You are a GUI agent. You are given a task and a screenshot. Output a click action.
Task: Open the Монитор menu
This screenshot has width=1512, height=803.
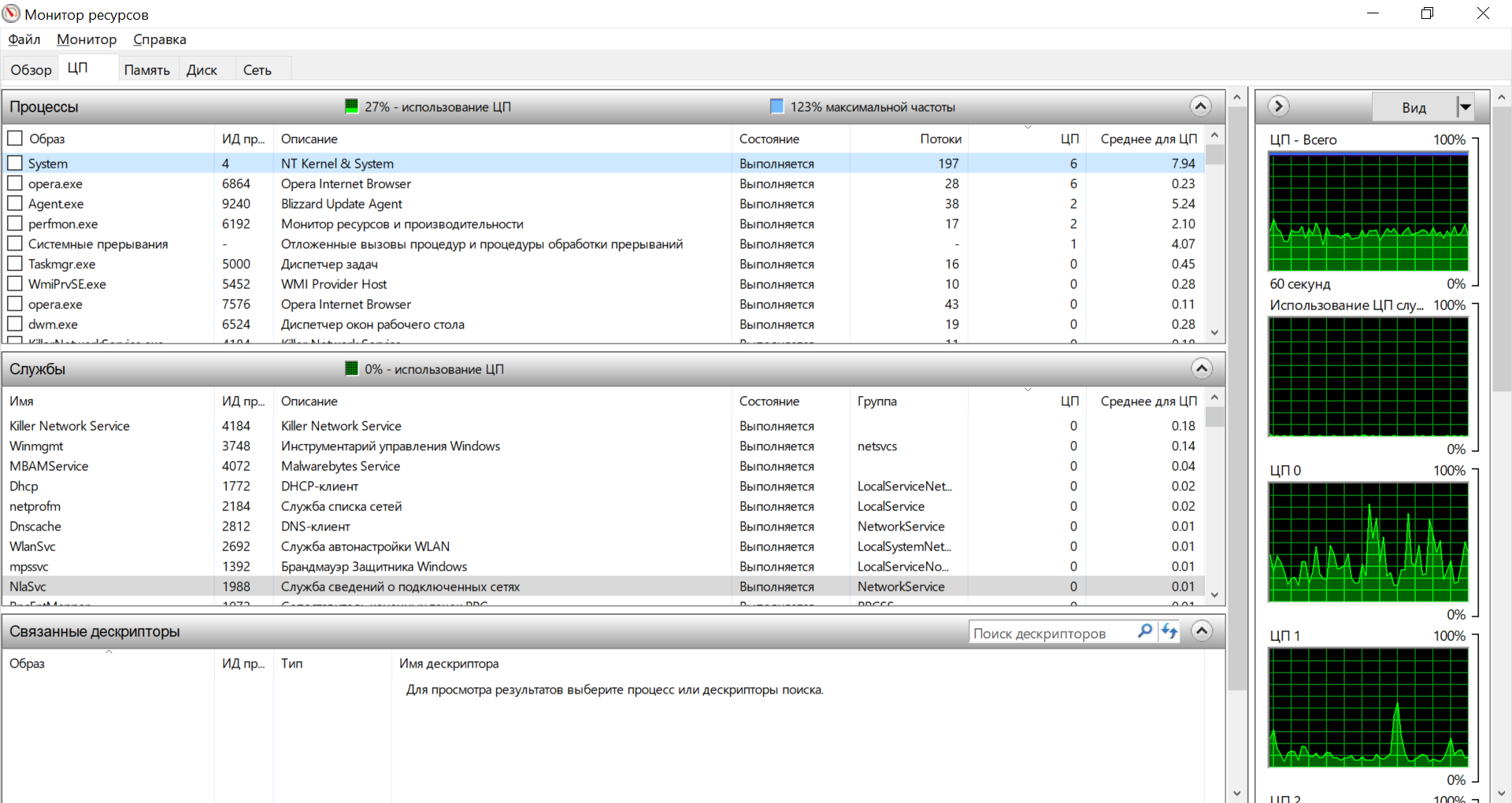pos(87,39)
